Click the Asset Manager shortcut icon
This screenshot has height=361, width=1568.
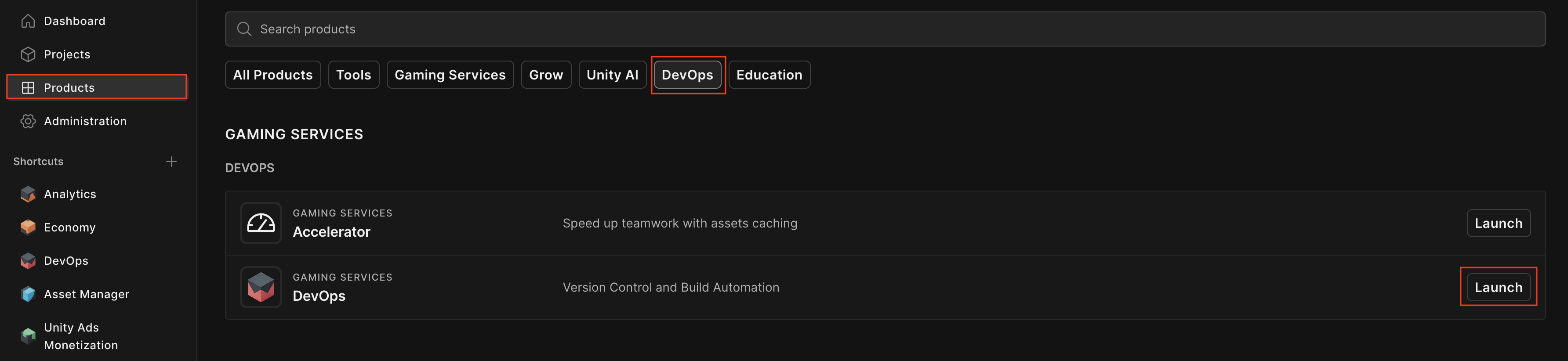click(28, 294)
